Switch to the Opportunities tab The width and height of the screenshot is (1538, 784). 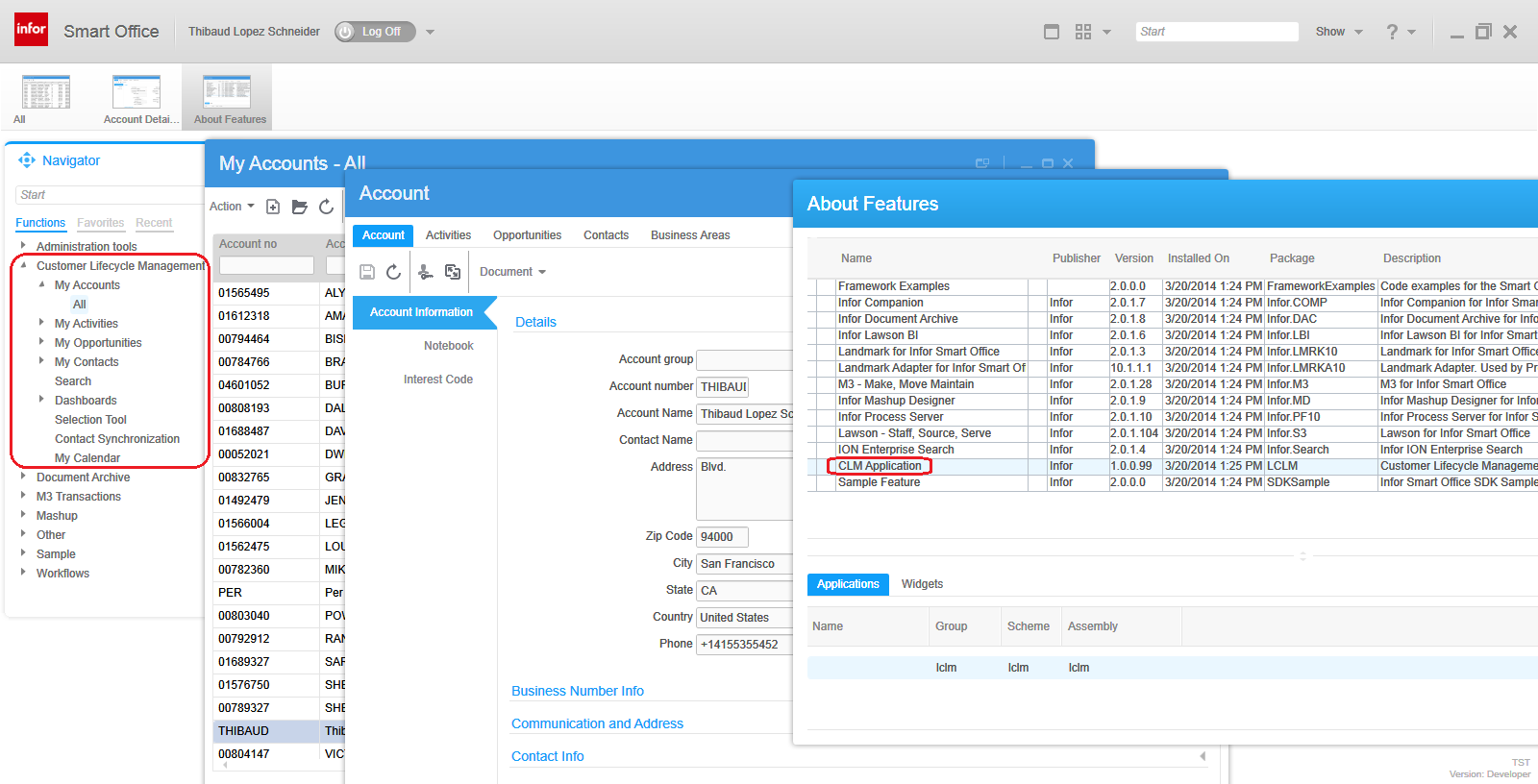click(527, 235)
